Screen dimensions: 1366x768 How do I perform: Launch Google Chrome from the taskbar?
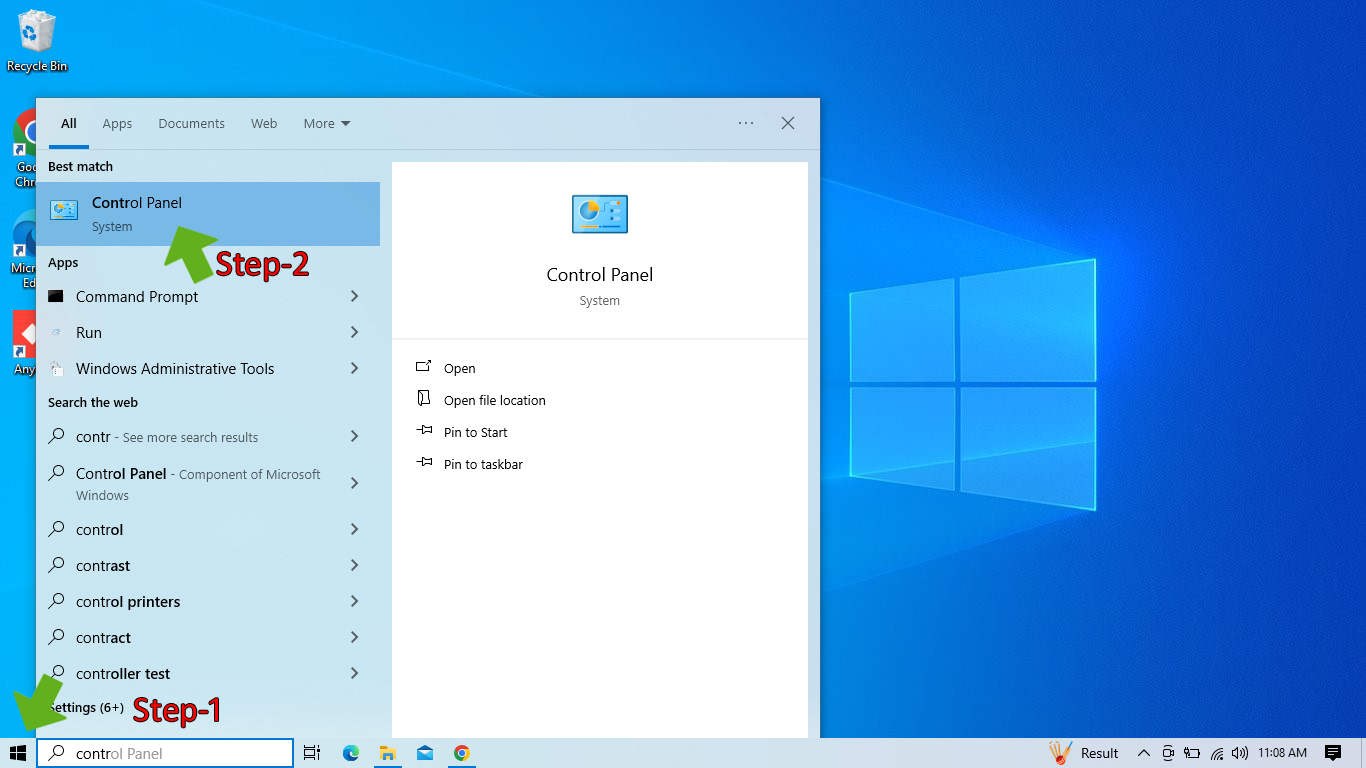coord(461,753)
